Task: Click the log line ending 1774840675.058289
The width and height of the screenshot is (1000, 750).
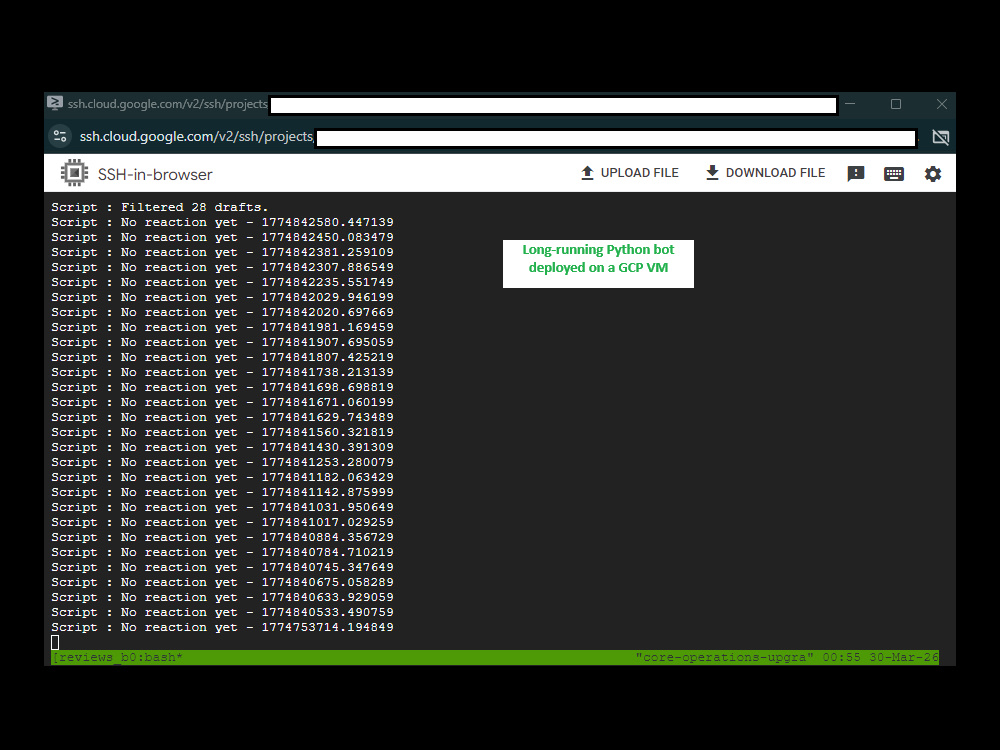Action: 223,582
